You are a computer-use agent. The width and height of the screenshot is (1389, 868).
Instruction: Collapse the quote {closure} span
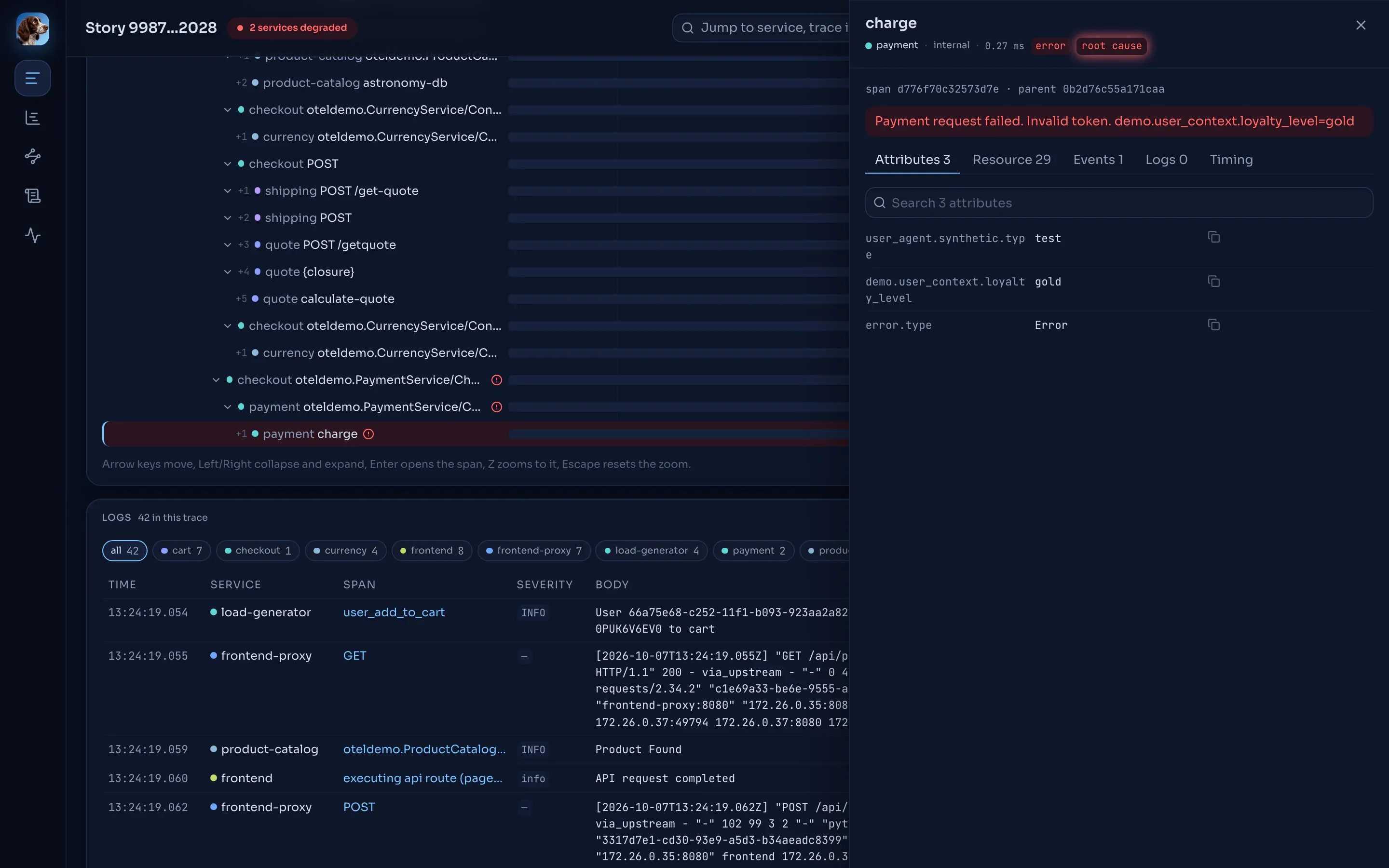[x=227, y=272]
